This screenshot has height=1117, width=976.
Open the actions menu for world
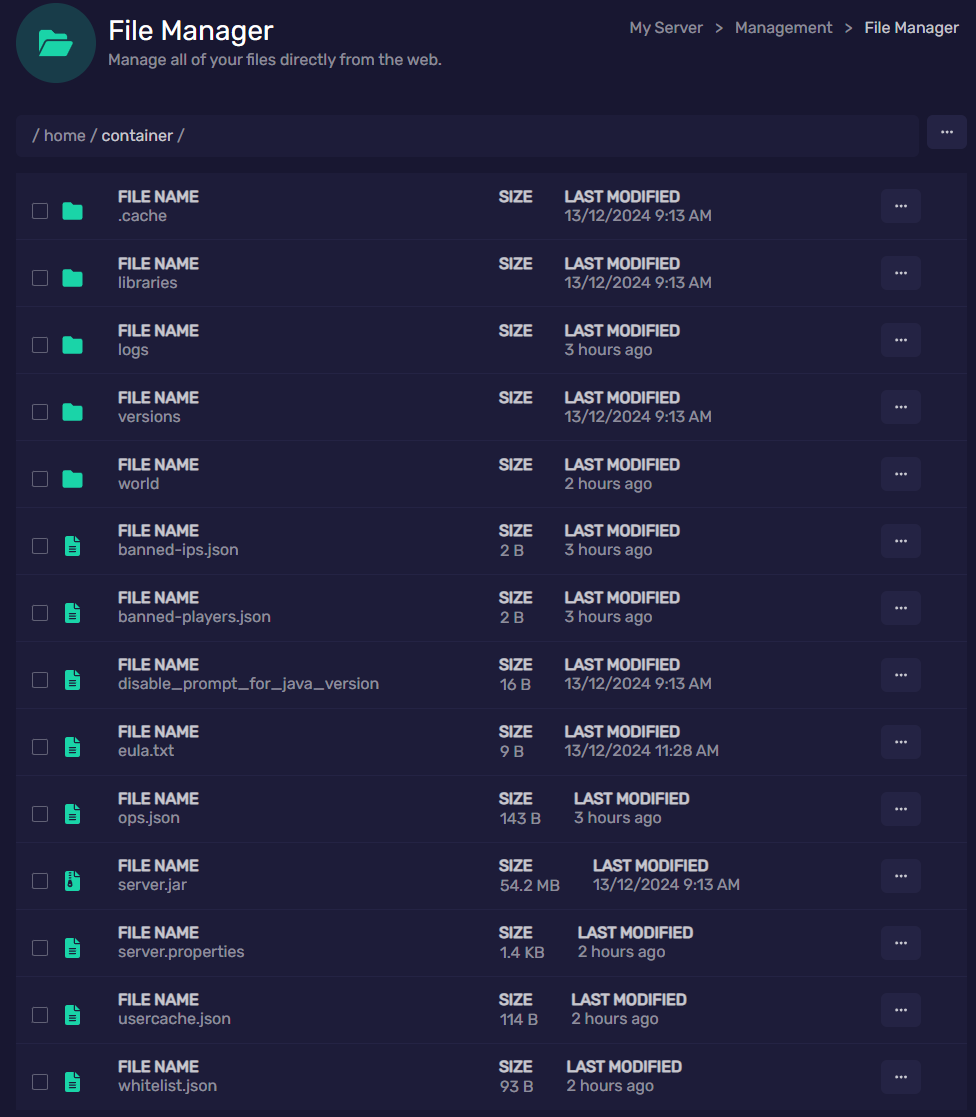900,474
